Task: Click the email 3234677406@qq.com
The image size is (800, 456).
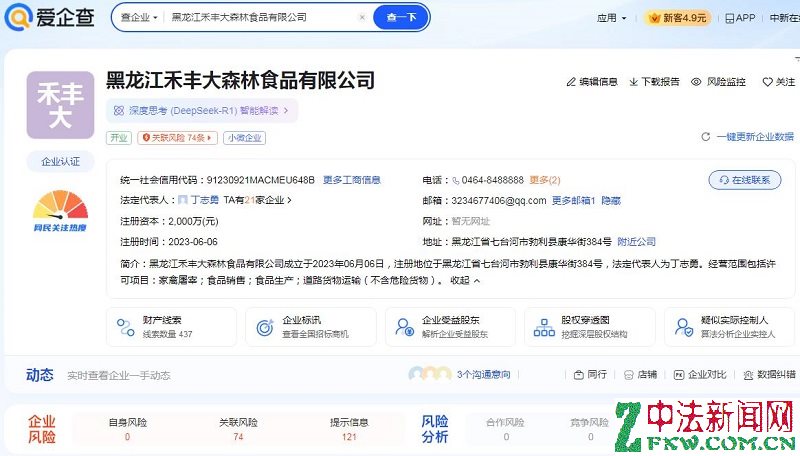Action: [x=498, y=200]
